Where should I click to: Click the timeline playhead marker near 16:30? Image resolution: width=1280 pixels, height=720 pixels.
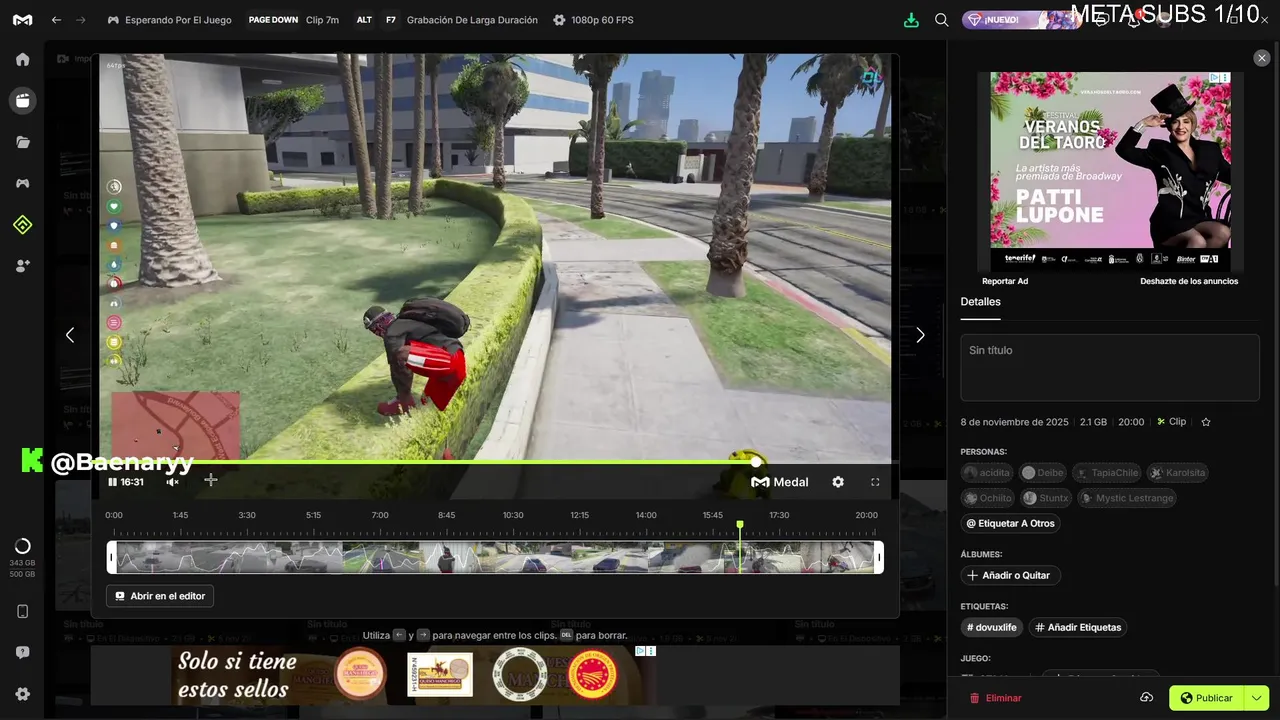tap(740, 525)
